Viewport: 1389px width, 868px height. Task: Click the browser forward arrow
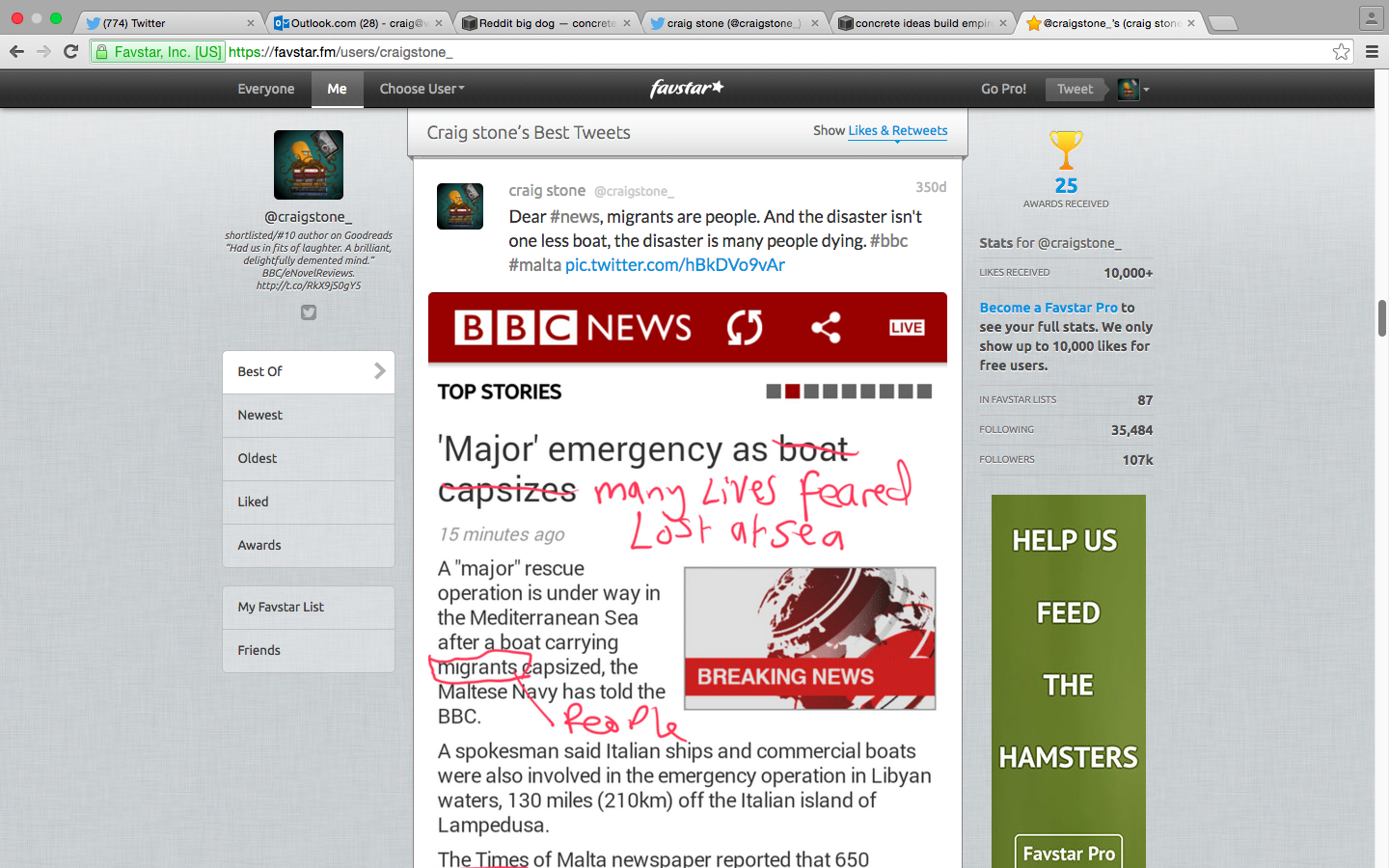tap(43, 51)
